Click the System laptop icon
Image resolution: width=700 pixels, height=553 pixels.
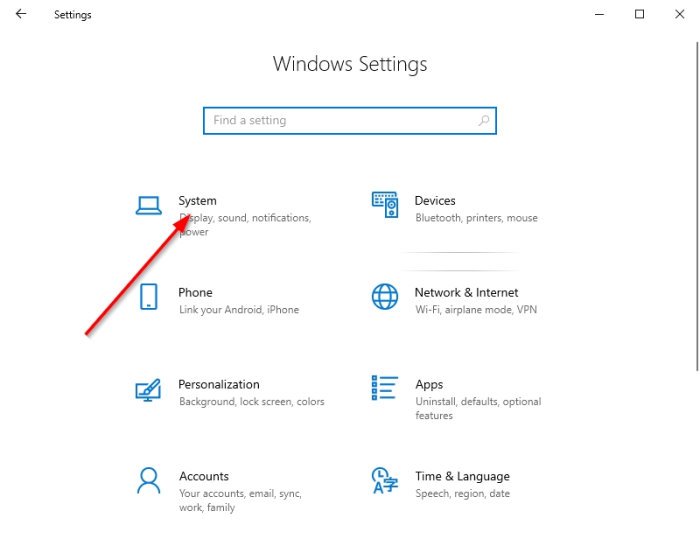coord(149,206)
